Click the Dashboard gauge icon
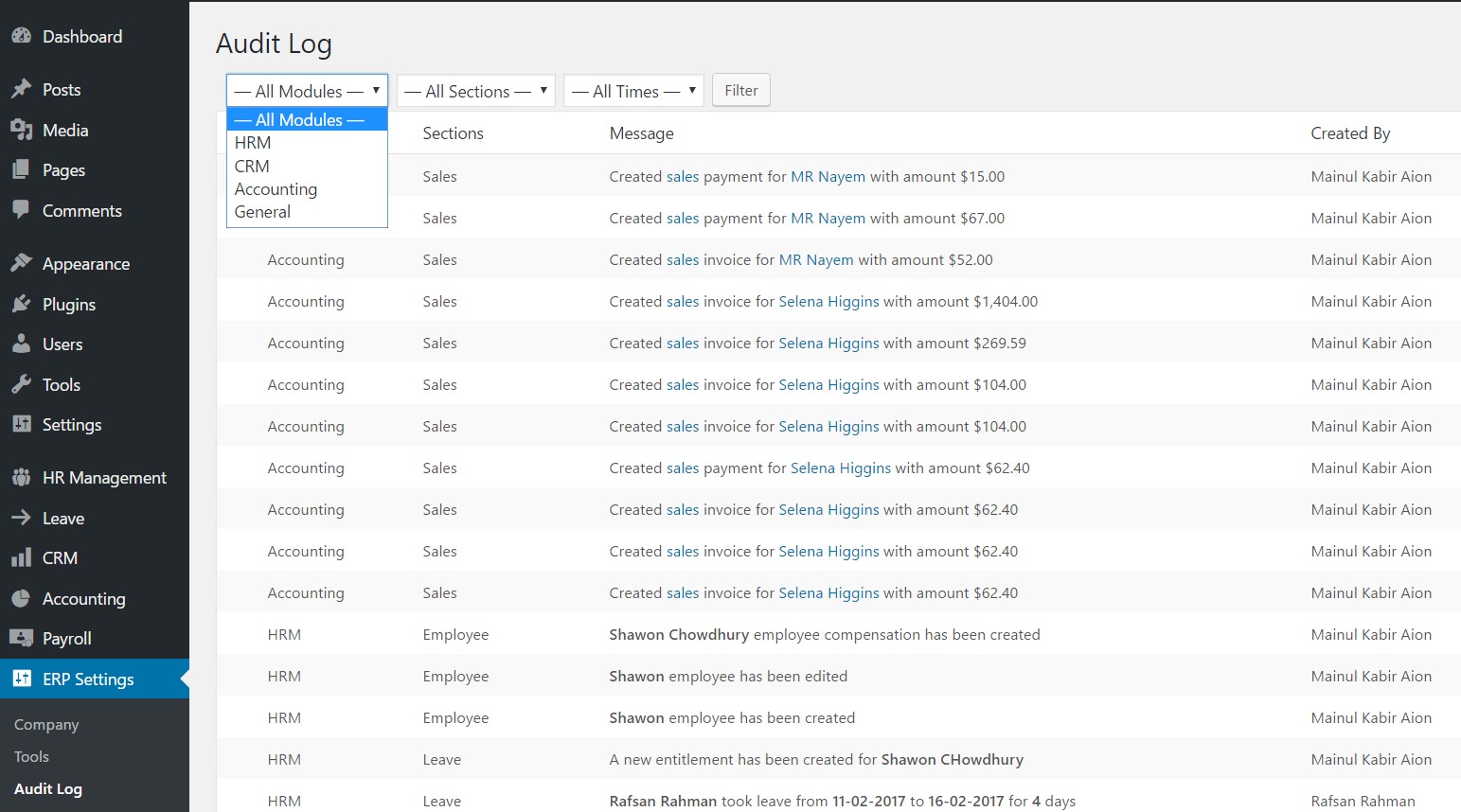The image size is (1461, 812). point(21,36)
